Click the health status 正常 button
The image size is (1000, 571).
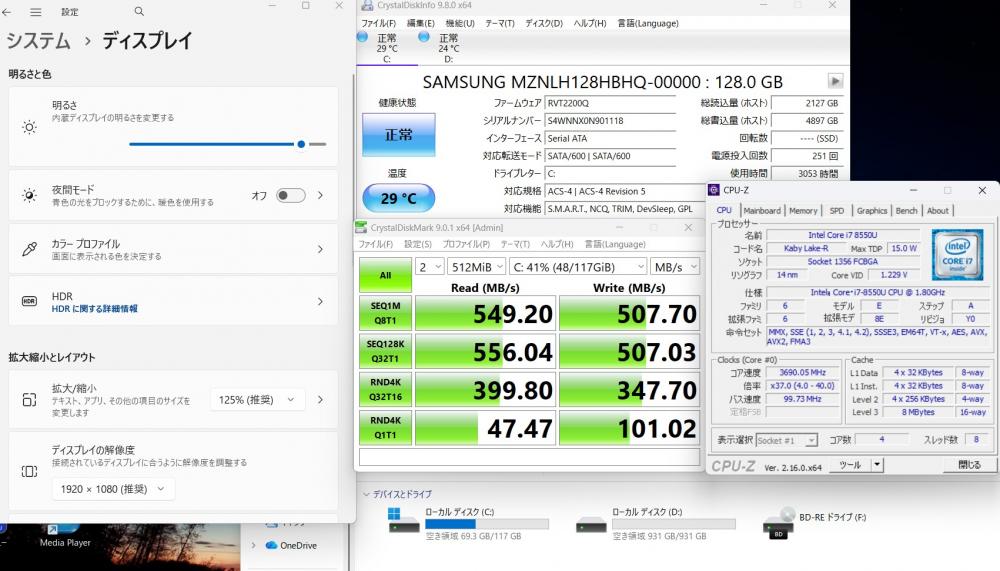pyautogui.click(x=399, y=135)
